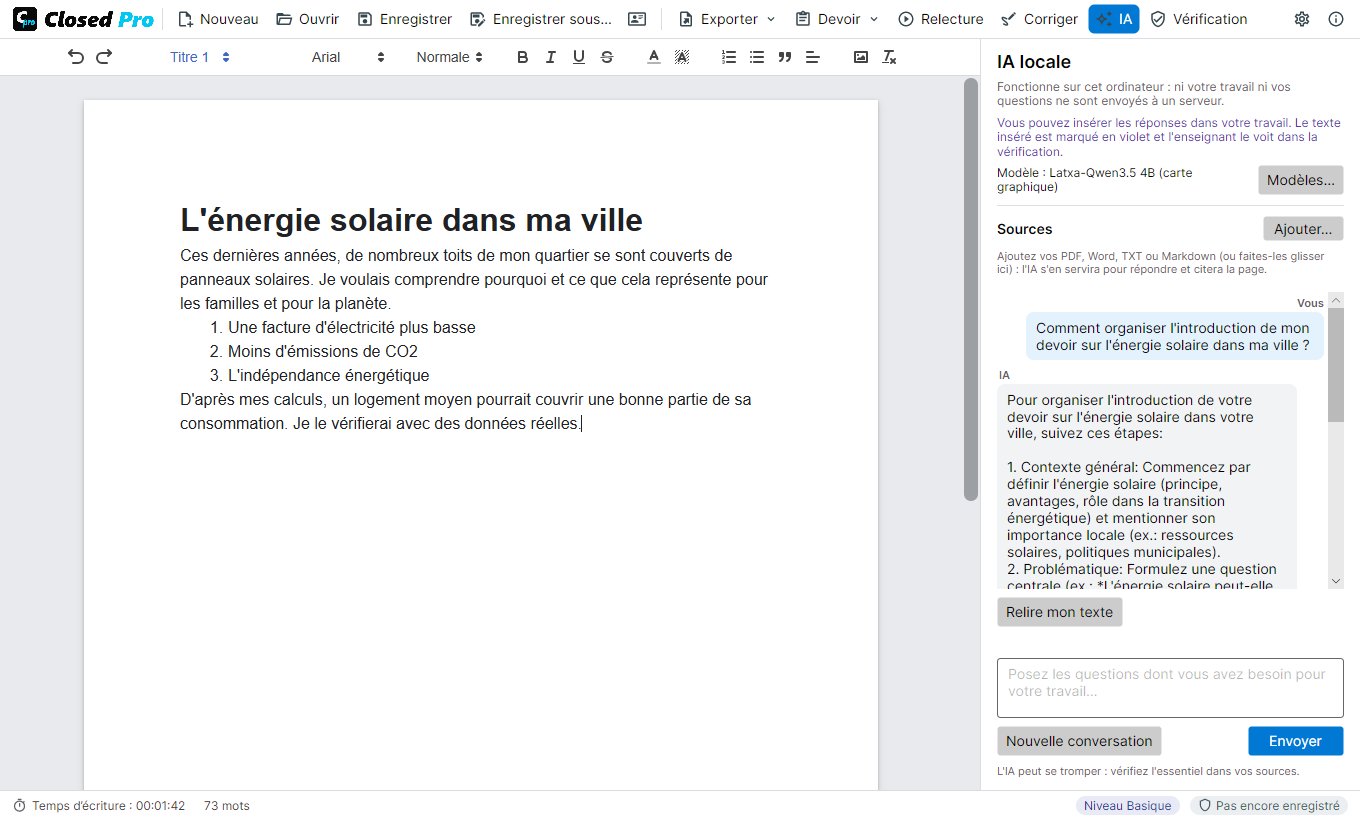Click the Niveau Basique status badge
The height and width of the screenshot is (820, 1360).
pos(1129,805)
